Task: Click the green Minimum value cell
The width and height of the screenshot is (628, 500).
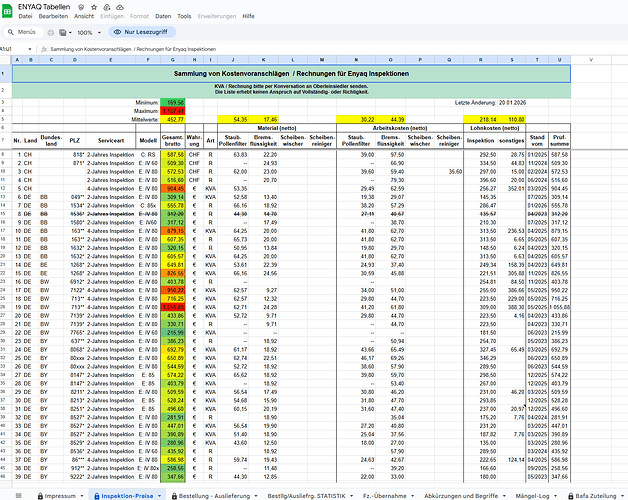Action: point(175,103)
